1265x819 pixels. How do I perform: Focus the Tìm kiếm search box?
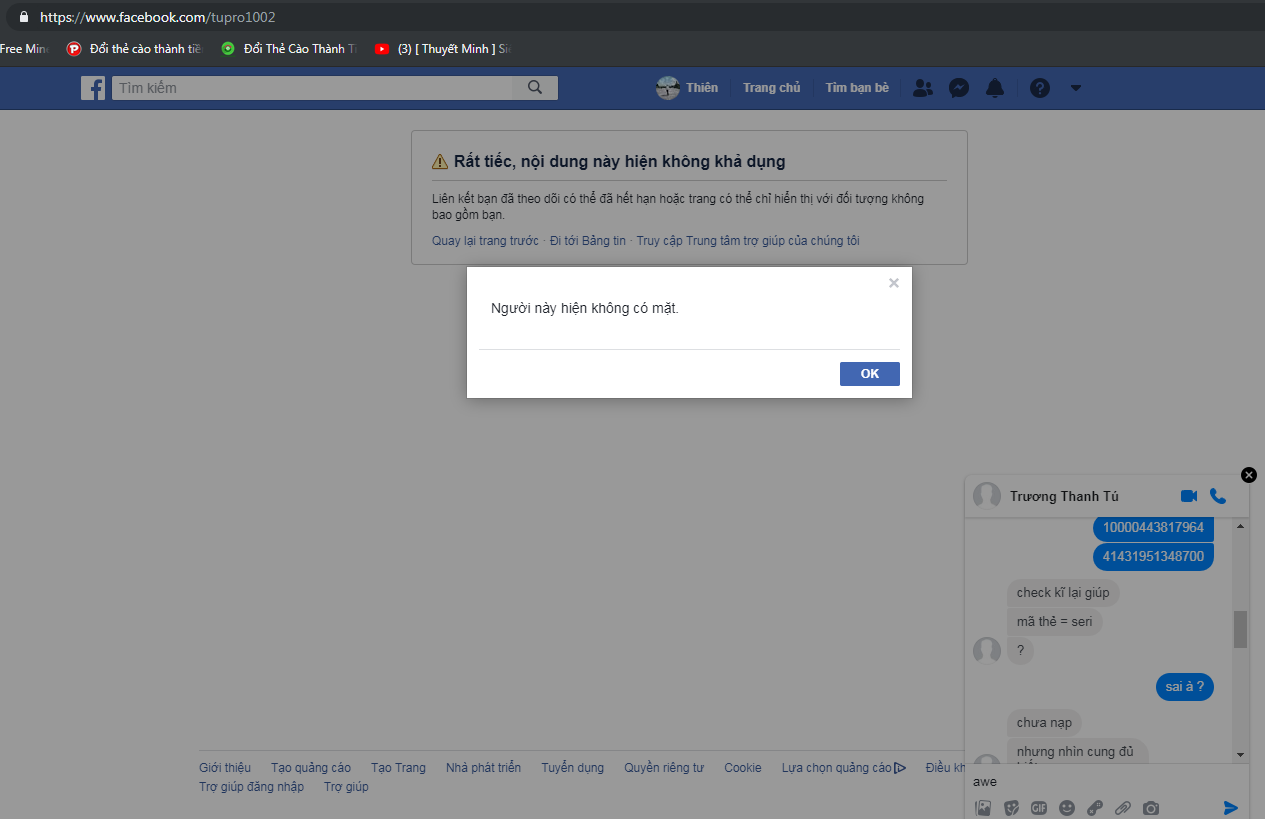click(312, 88)
